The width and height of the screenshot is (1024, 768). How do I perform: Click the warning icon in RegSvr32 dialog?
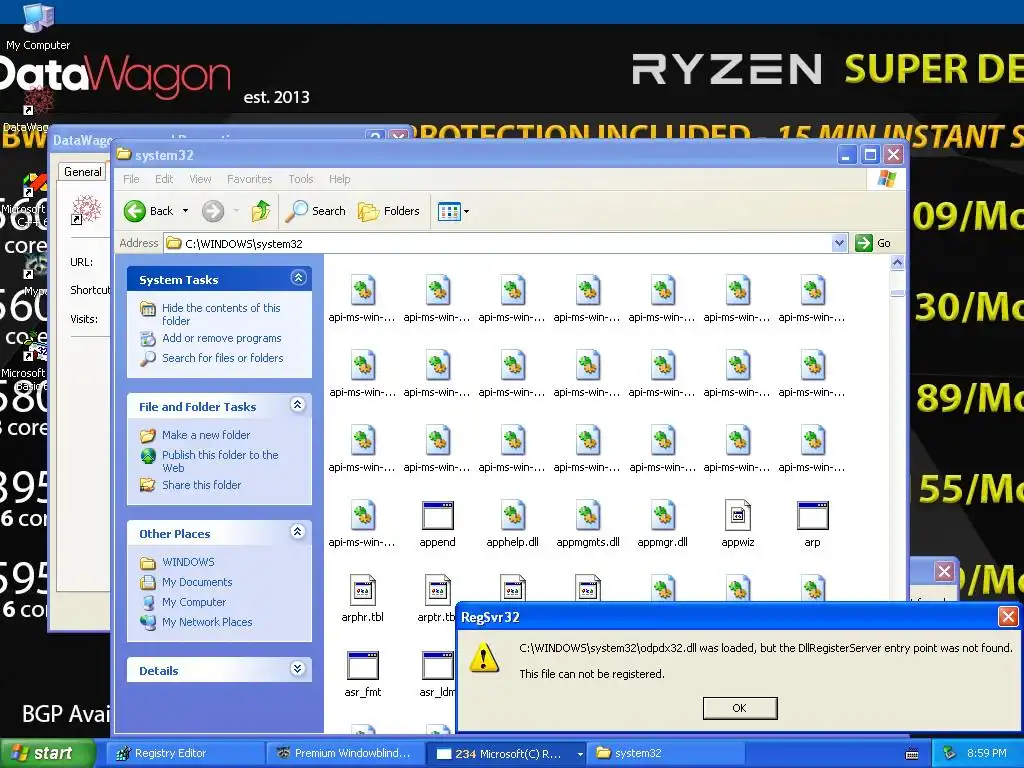coord(484,658)
